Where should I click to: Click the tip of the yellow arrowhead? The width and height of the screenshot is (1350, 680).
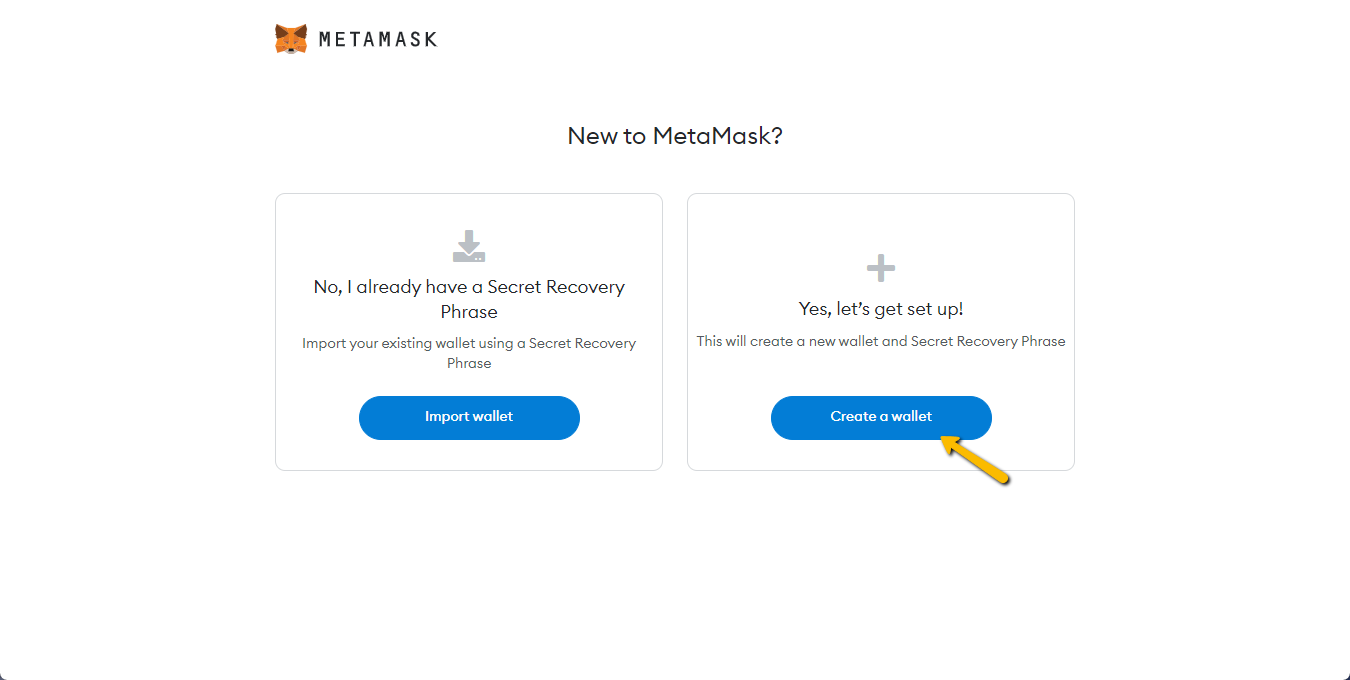coord(943,437)
